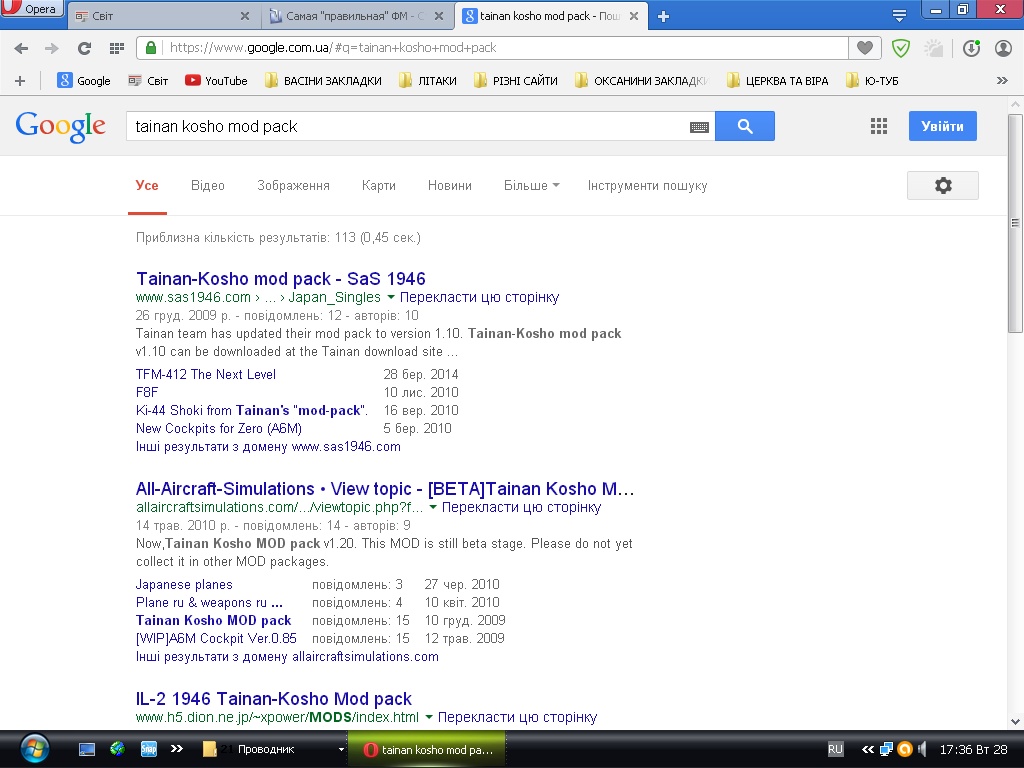Add page to bookmarks heart icon
Screen dimensions: 1024x768
(x=865, y=47)
